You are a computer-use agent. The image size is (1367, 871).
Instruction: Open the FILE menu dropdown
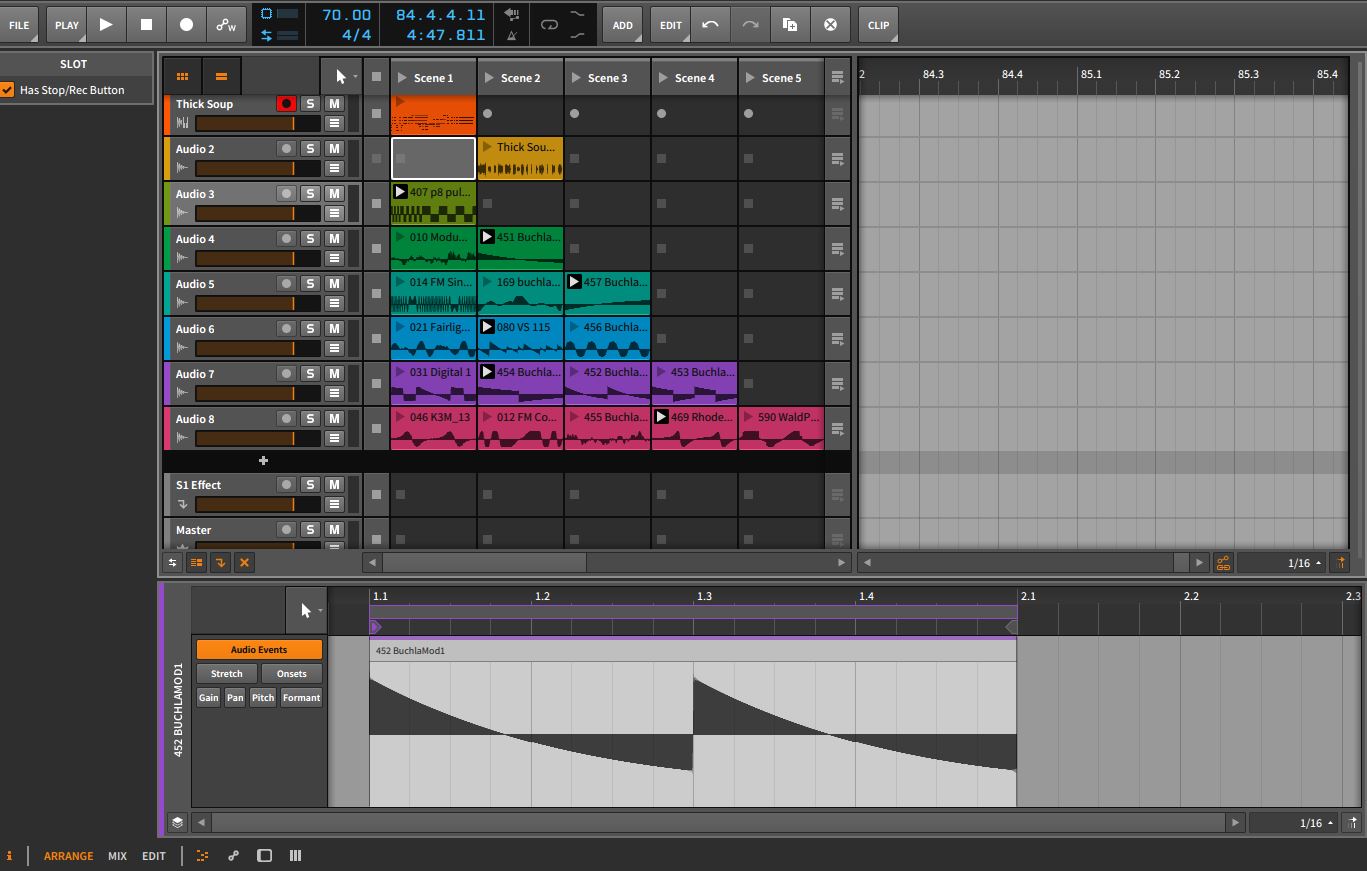pos(19,25)
